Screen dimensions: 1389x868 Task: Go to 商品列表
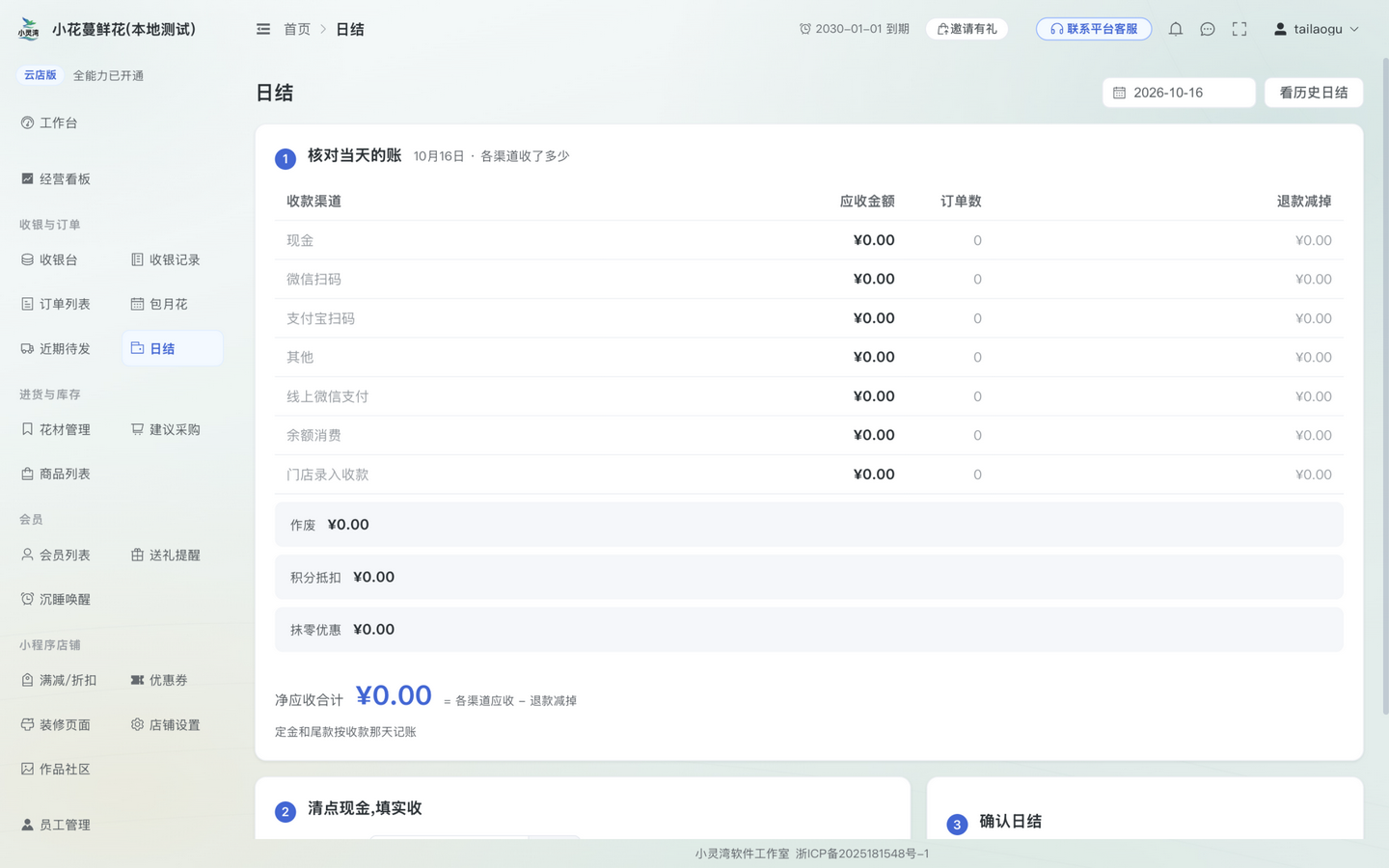(56, 474)
